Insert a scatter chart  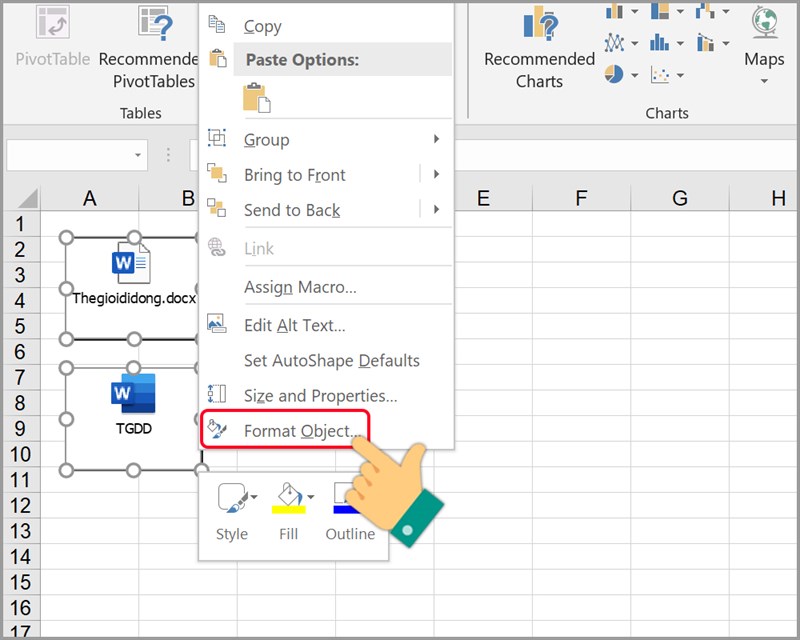tap(660, 75)
